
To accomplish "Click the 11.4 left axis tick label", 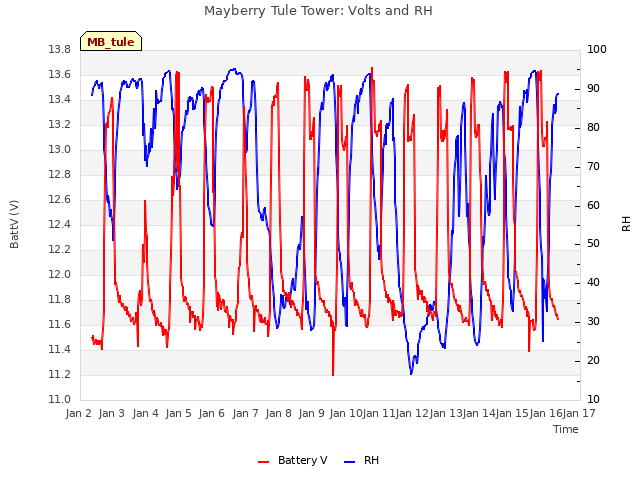I will pyautogui.click(x=60, y=349).
